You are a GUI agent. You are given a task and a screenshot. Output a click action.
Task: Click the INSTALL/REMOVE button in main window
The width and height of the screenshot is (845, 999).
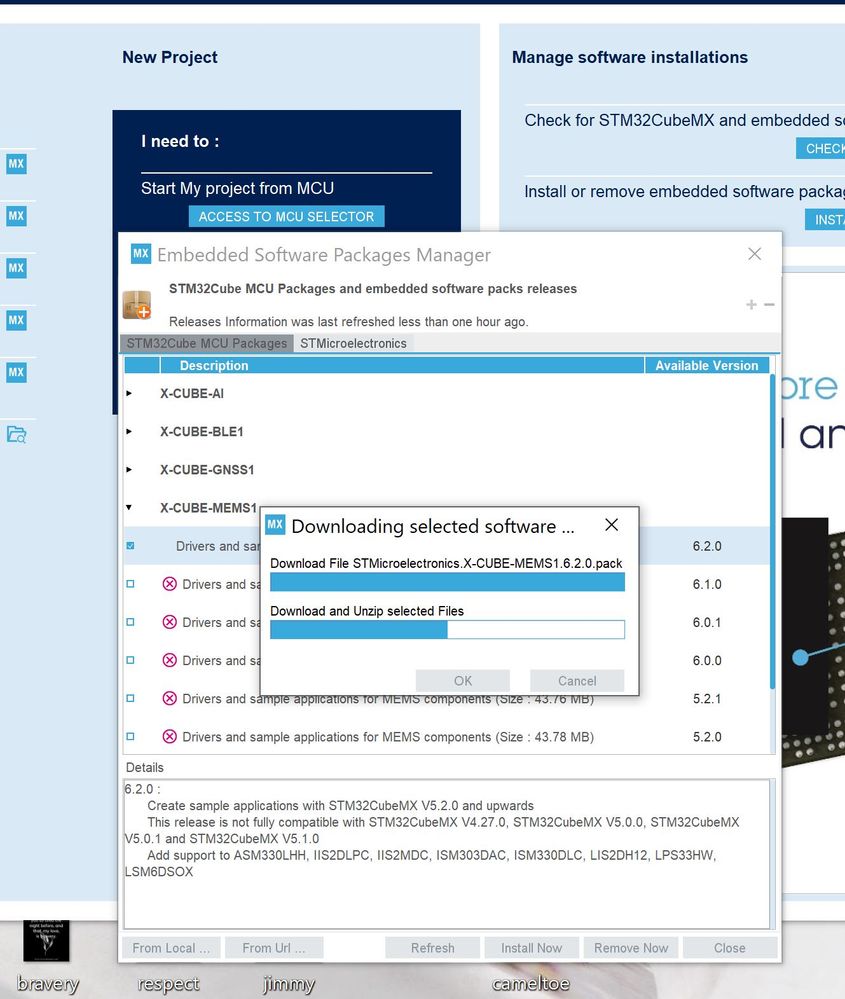coord(825,219)
